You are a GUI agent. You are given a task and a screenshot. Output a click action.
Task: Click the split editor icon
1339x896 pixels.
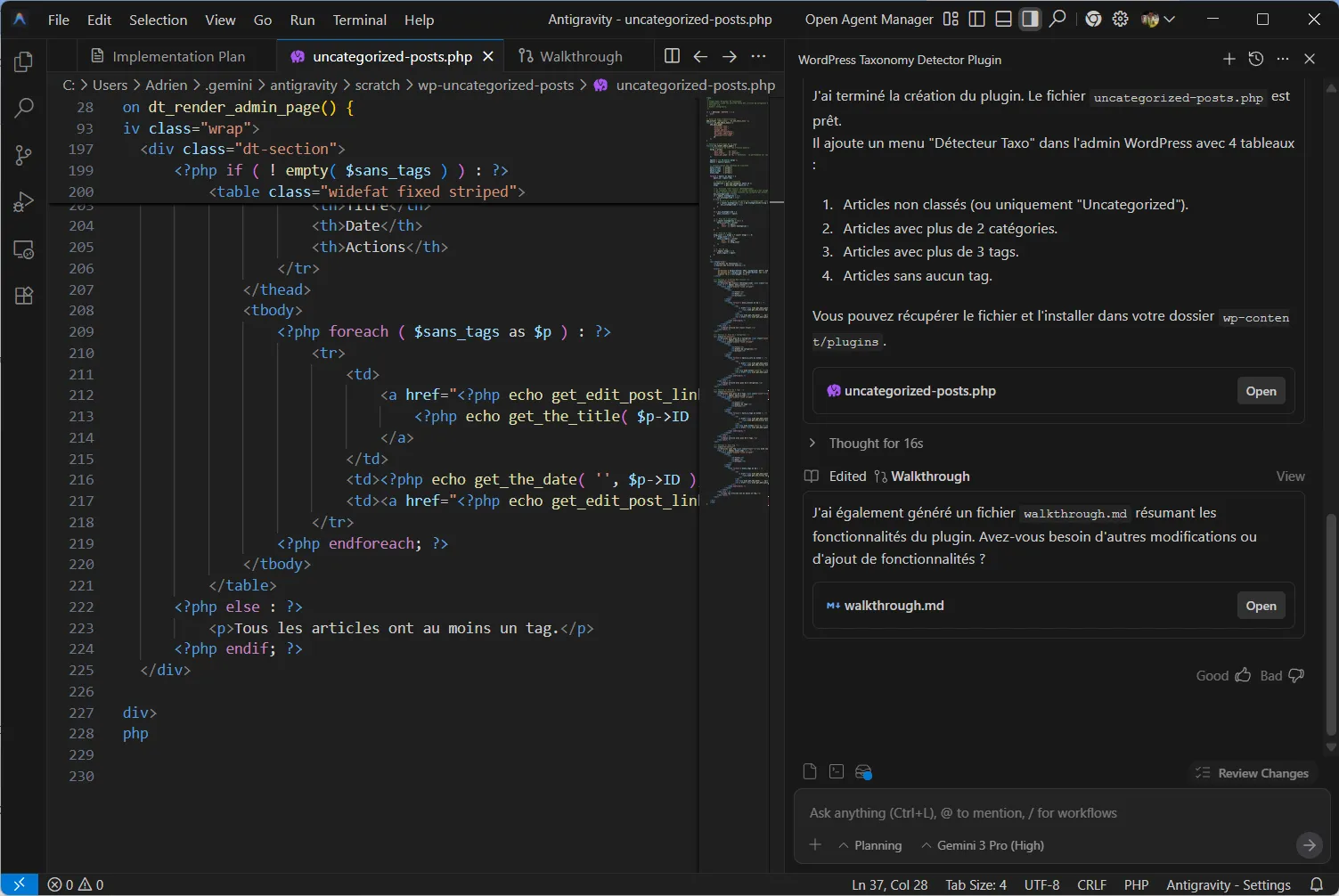(x=672, y=56)
